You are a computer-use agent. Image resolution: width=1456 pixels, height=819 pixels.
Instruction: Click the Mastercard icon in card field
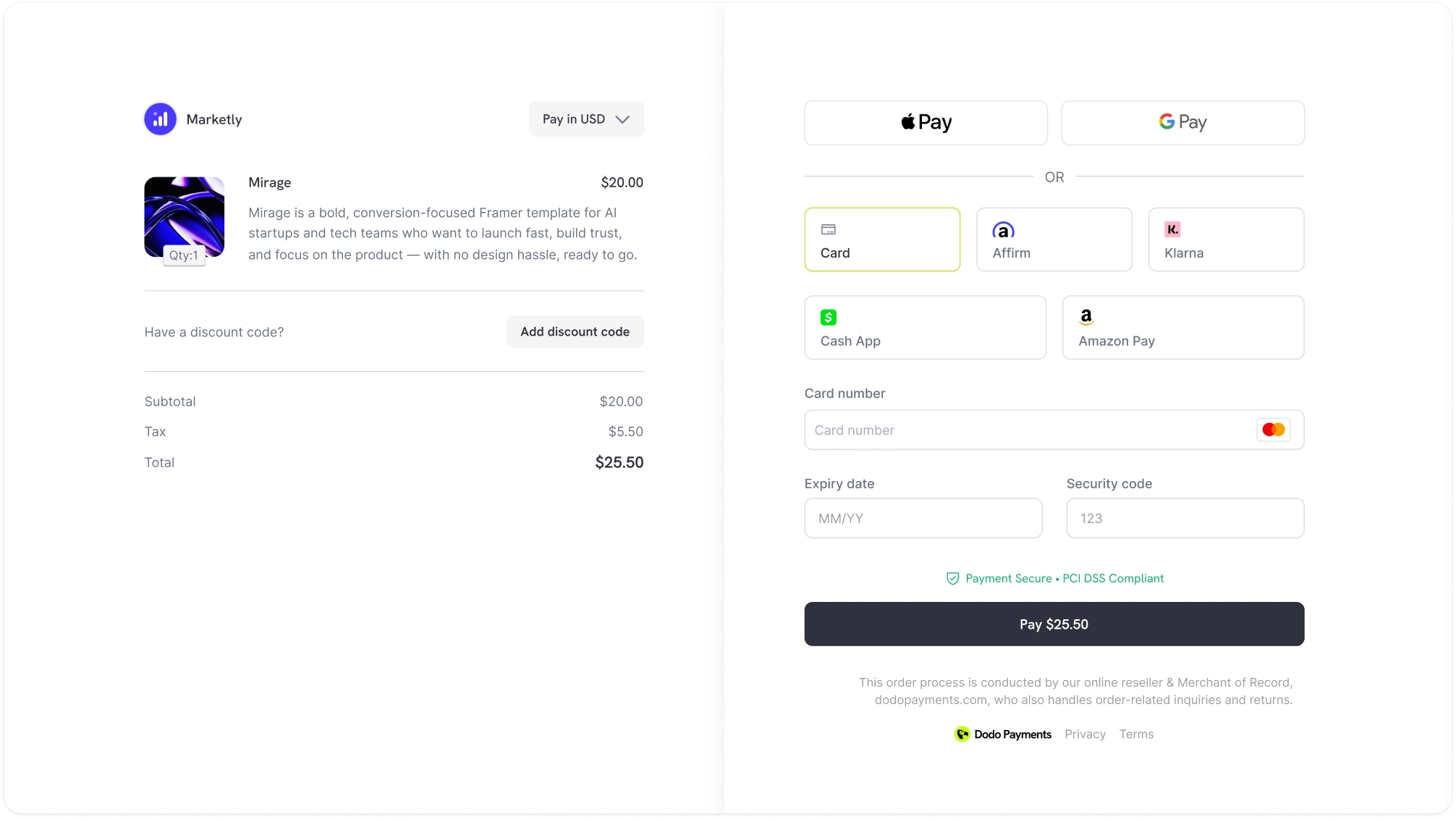[1273, 429]
